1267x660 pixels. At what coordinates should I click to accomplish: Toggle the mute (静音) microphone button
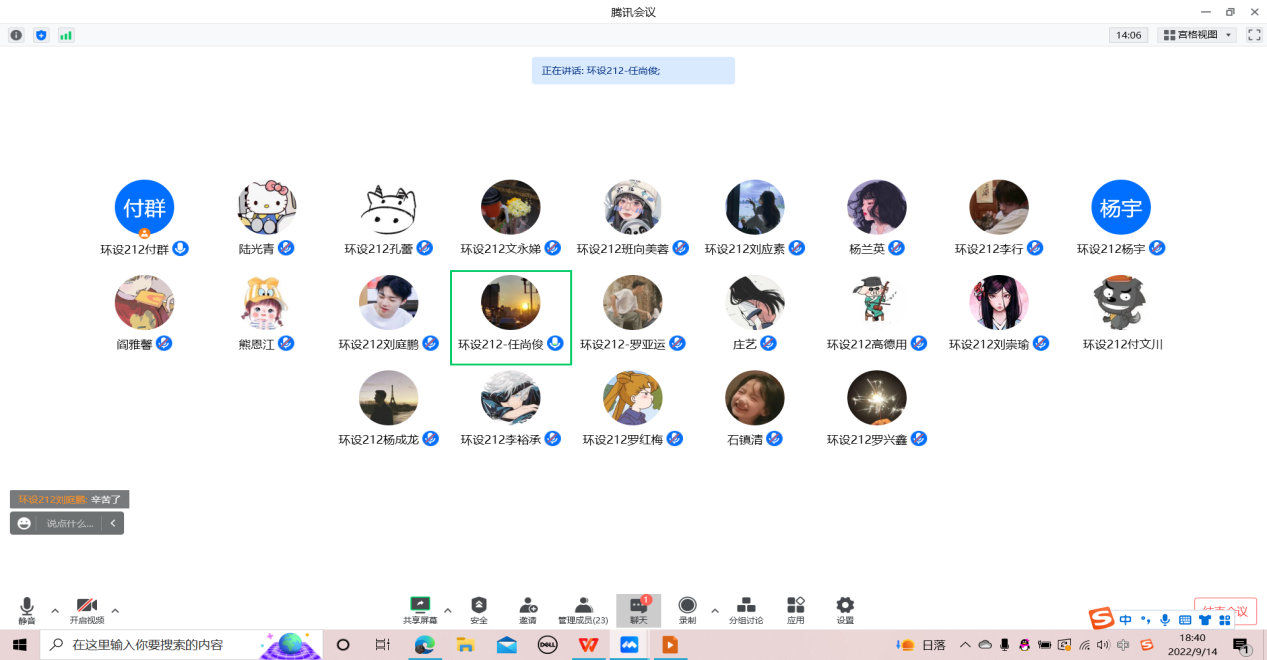point(27,609)
